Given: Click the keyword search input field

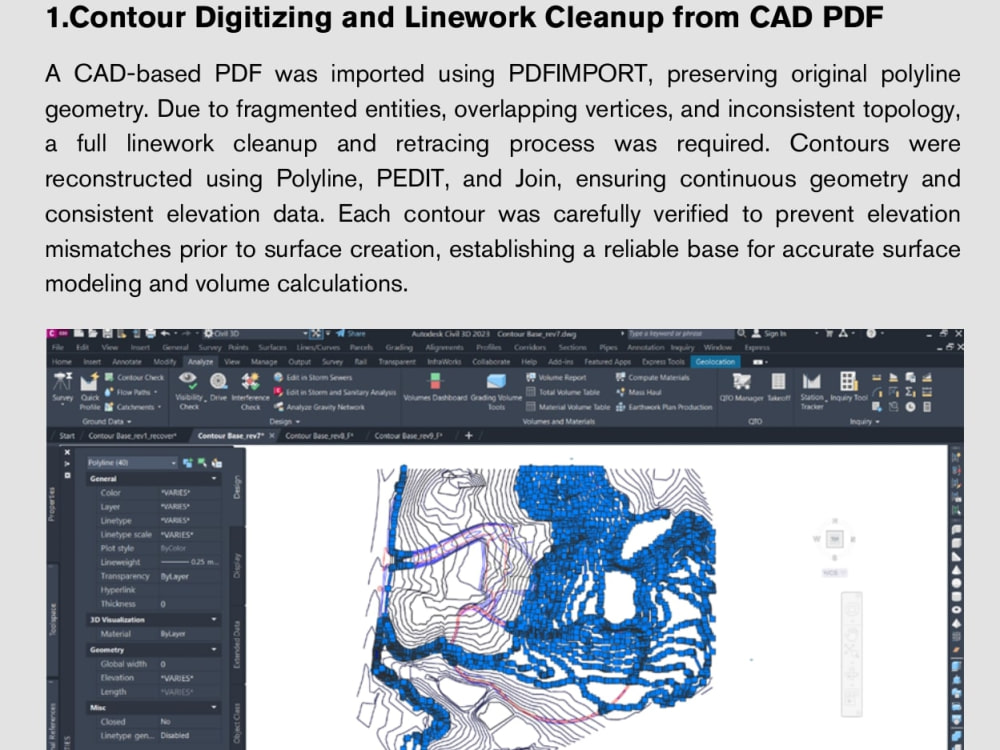Looking at the screenshot, I should (x=680, y=334).
